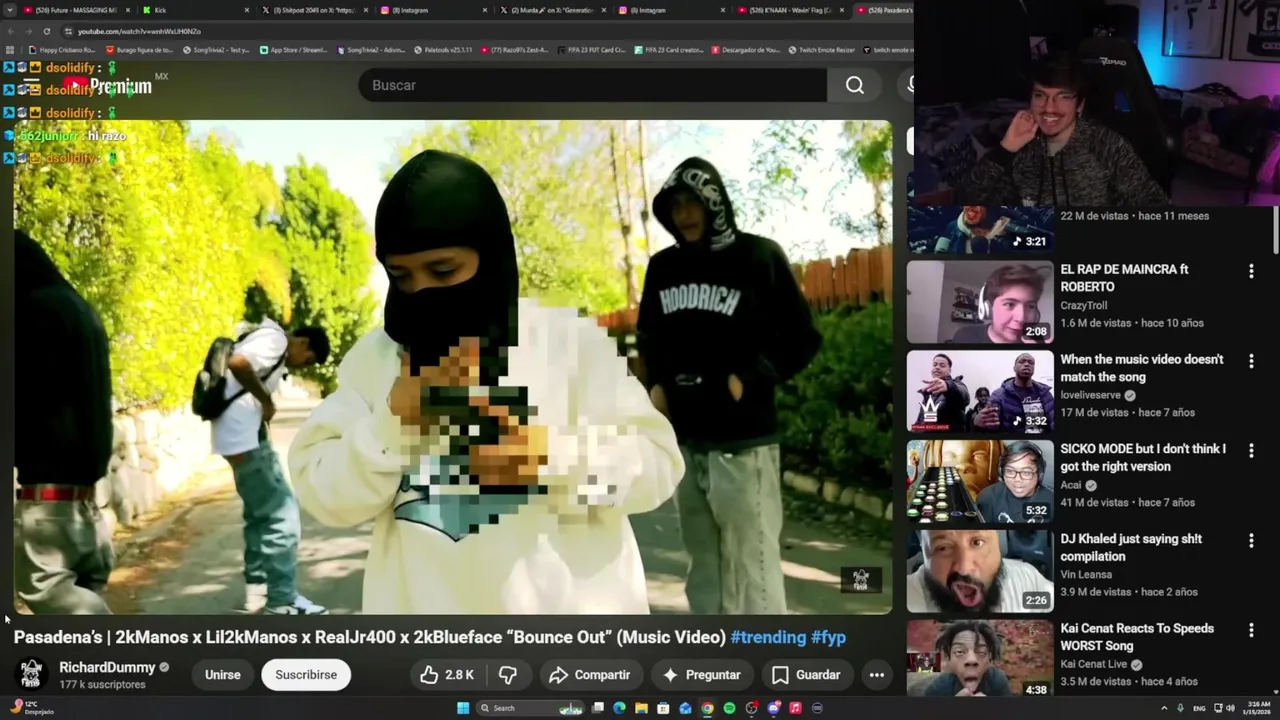The height and width of the screenshot is (720, 1280).
Task: Open the SICKO MODE video thumbnail
Action: click(x=980, y=482)
